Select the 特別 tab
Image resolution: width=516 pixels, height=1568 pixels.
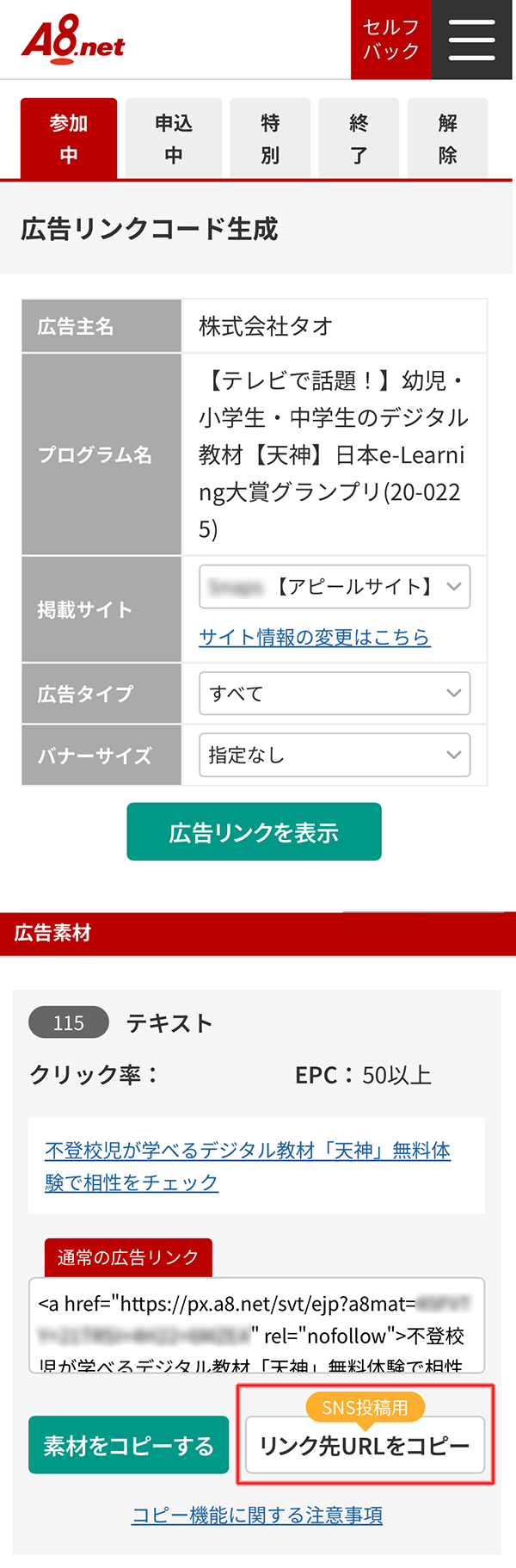tap(270, 139)
